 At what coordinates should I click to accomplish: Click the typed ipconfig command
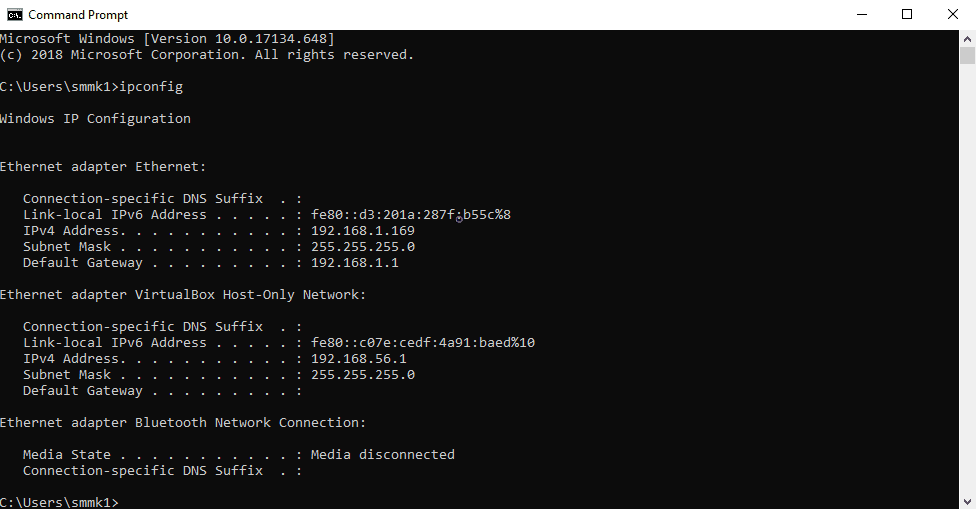(151, 86)
